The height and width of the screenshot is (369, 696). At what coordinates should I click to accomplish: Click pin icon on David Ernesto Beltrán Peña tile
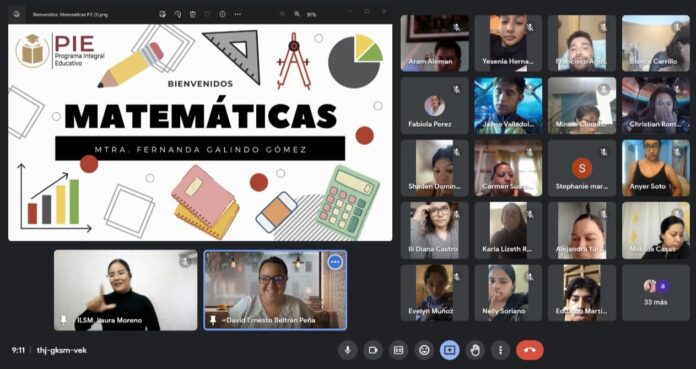tap(213, 320)
